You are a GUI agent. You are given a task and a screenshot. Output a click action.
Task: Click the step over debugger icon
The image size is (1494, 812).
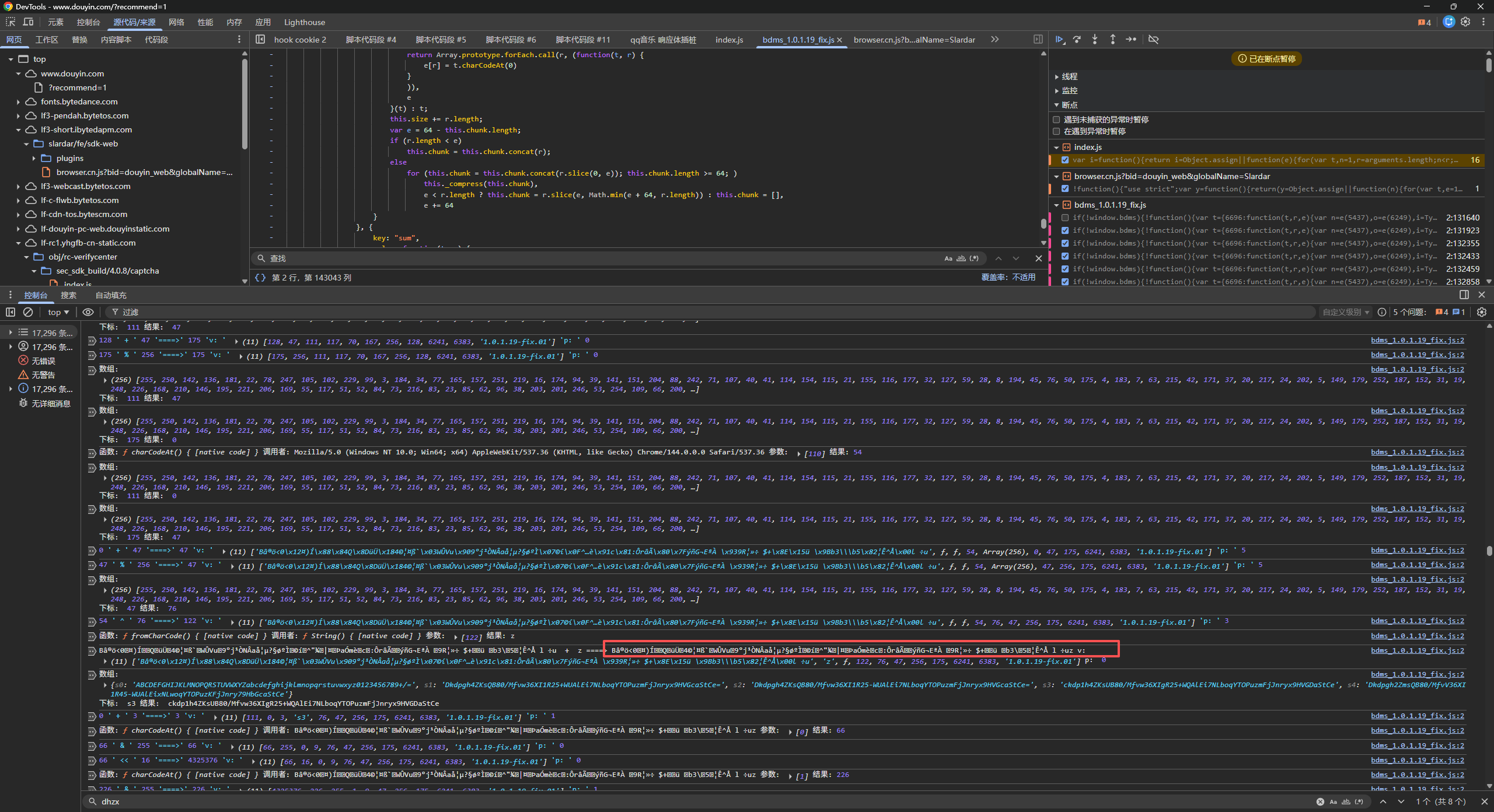(x=1077, y=40)
